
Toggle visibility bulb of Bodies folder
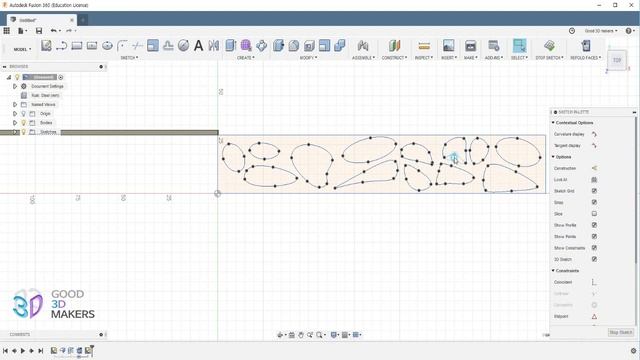(x=24, y=122)
